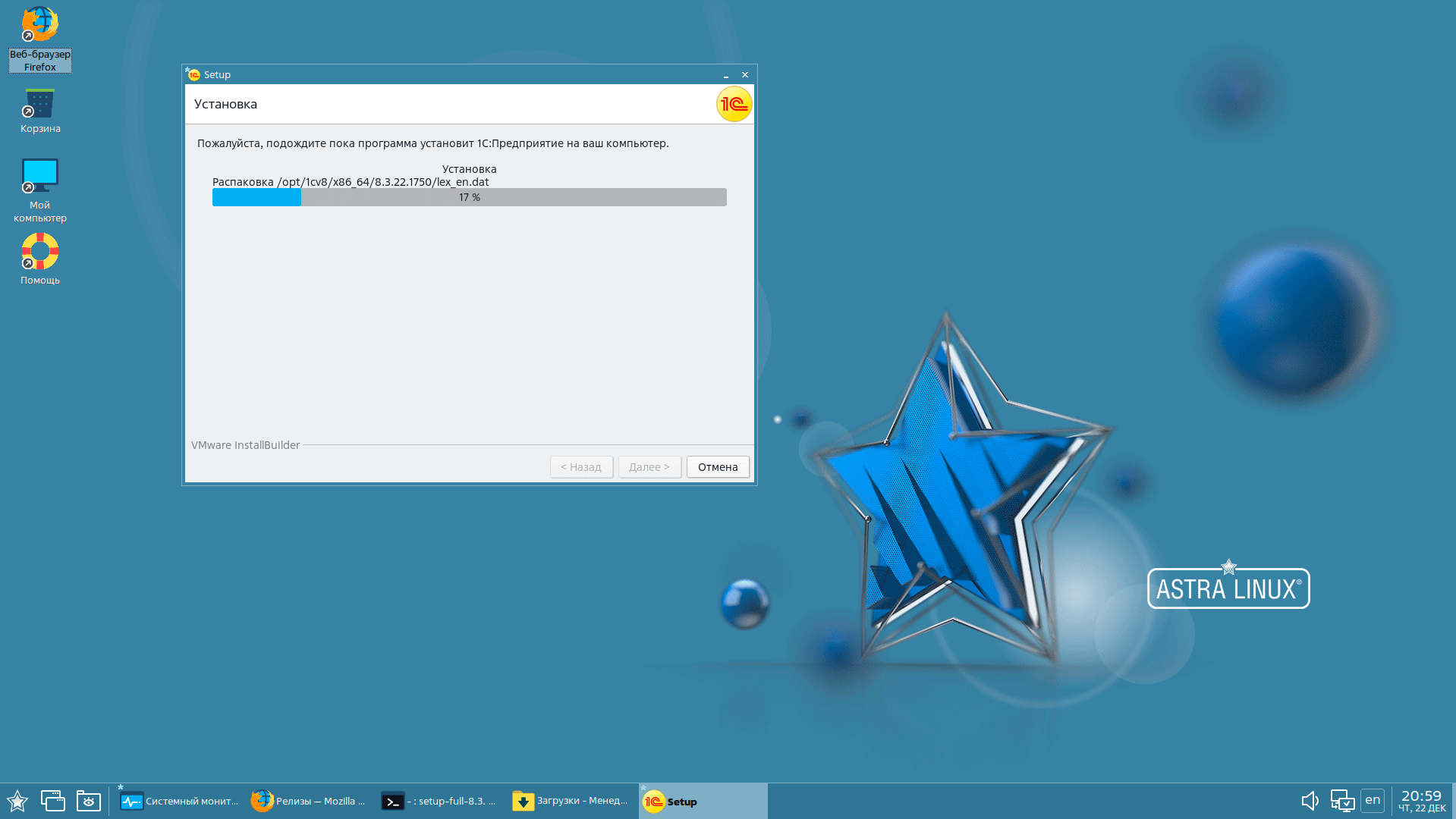This screenshot has height=819, width=1456.
Task: Switch to Загрузки file manager taskbar window
Action: pos(571,801)
